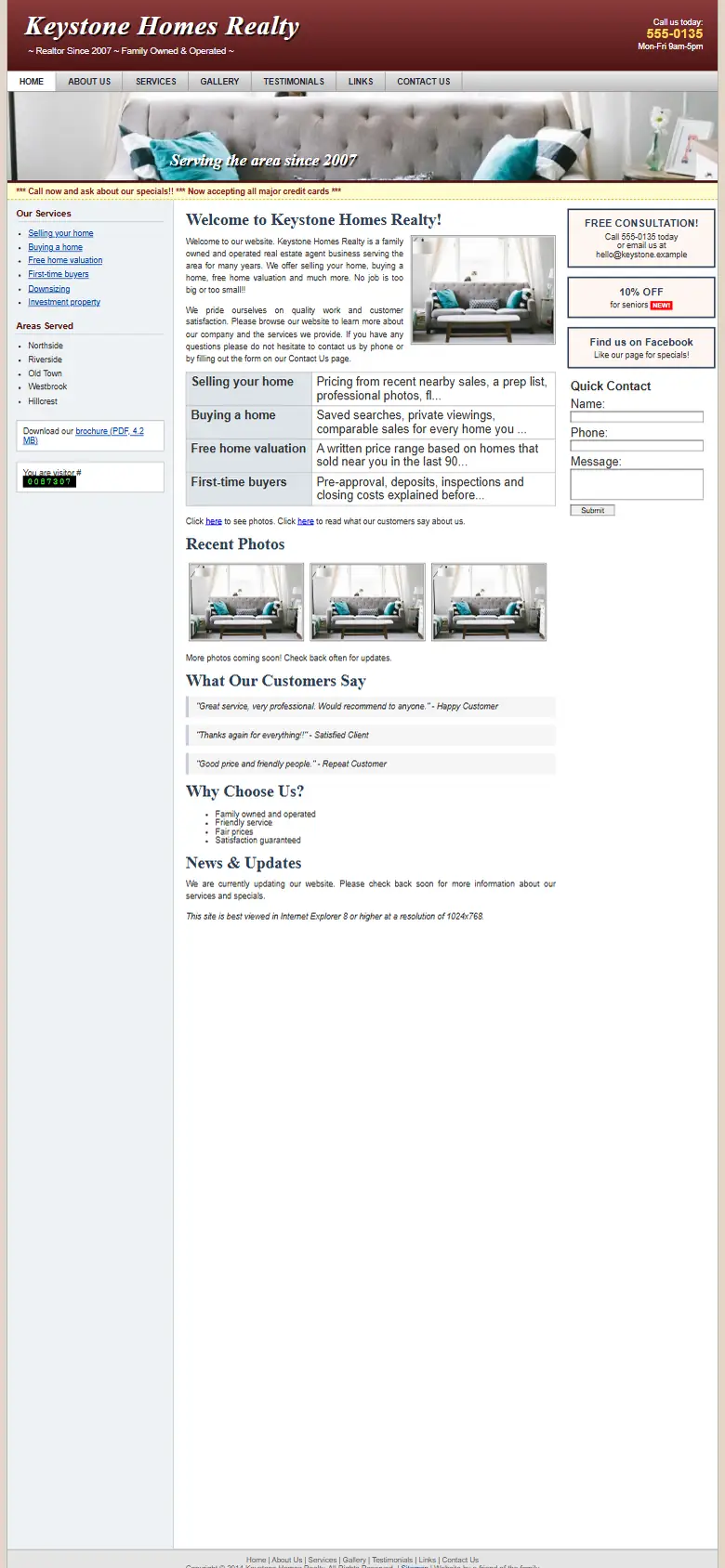Viewport: 725px width, 1568px height.
Task: Open the footer Testimonials link
Action: point(392,1561)
